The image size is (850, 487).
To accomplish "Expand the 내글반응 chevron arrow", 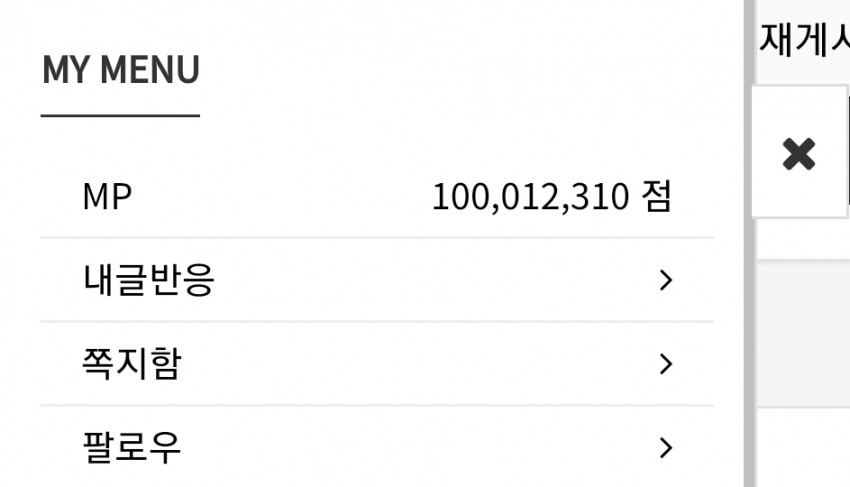I will (x=666, y=280).
